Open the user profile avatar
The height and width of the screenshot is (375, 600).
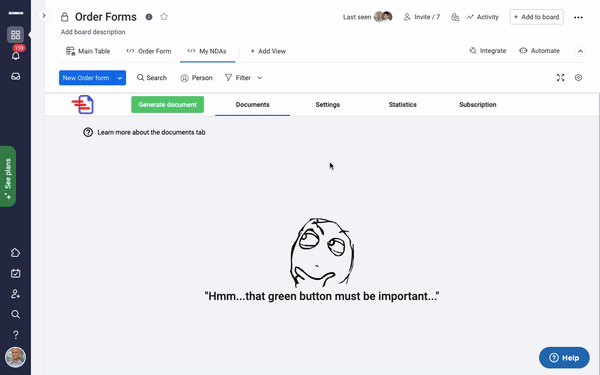15,357
